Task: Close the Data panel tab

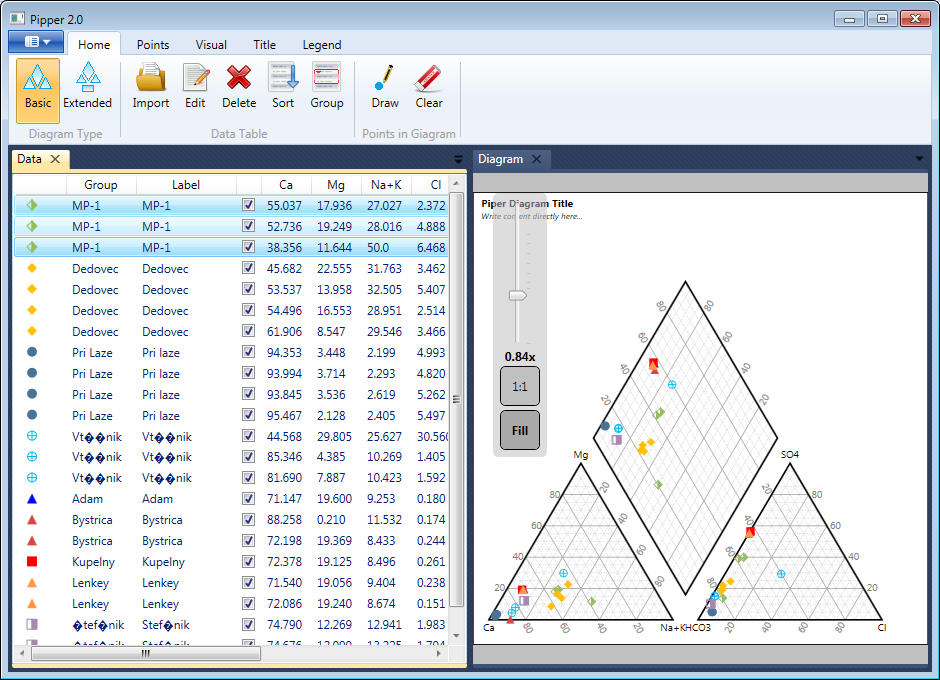Action: tap(55, 159)
